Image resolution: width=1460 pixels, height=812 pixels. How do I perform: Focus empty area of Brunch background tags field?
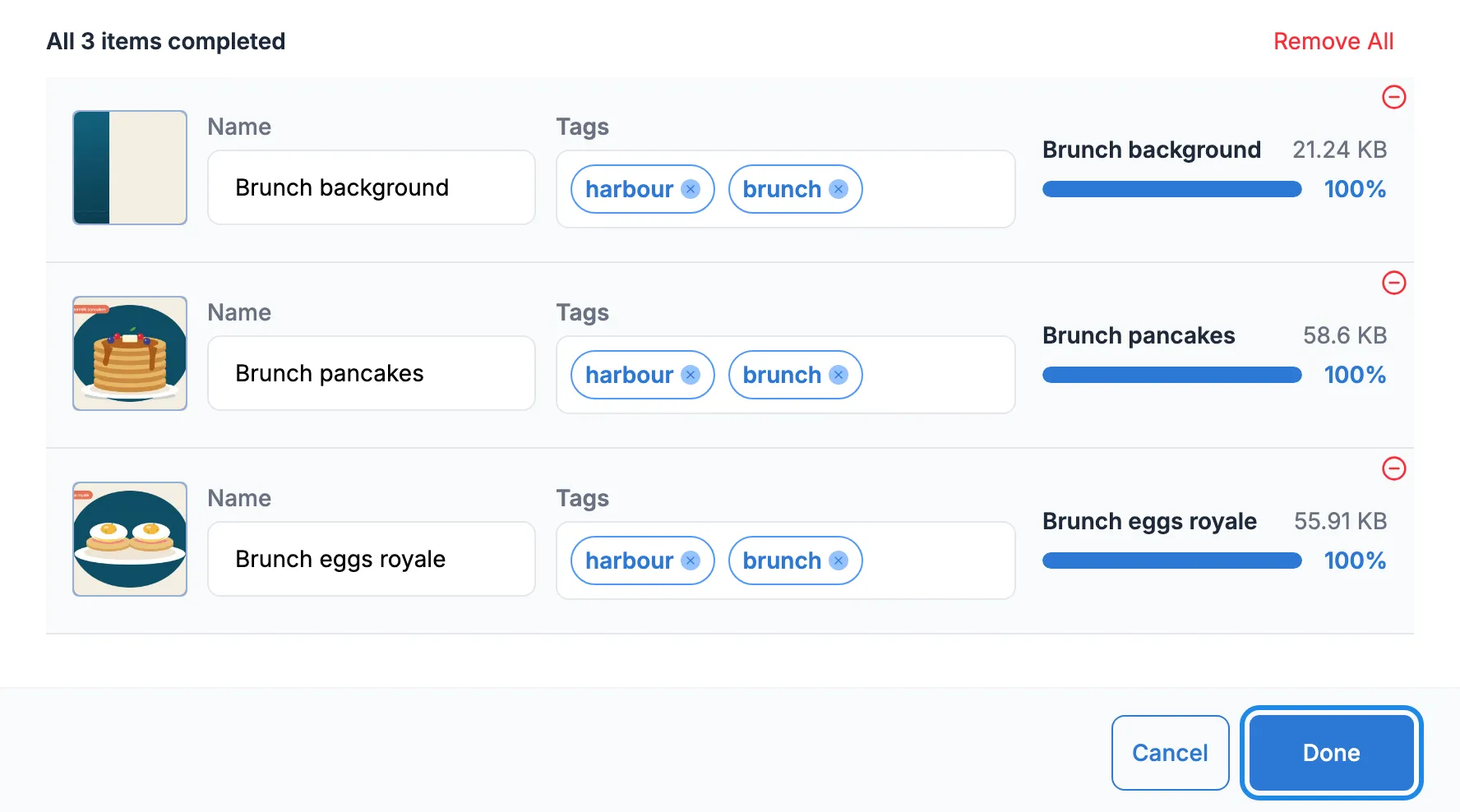tap(937, 189)
